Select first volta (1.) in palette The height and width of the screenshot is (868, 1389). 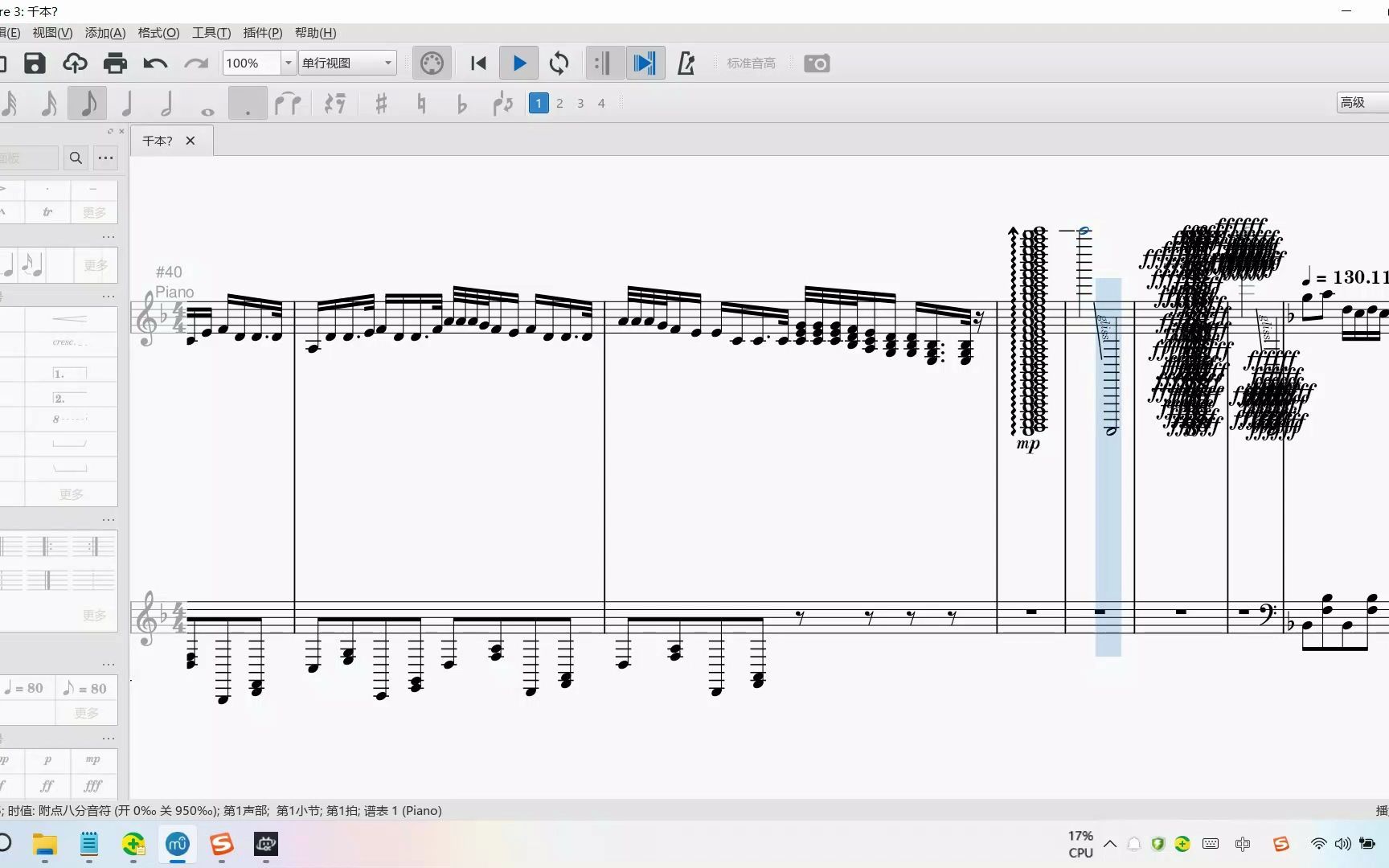point(70,374)
